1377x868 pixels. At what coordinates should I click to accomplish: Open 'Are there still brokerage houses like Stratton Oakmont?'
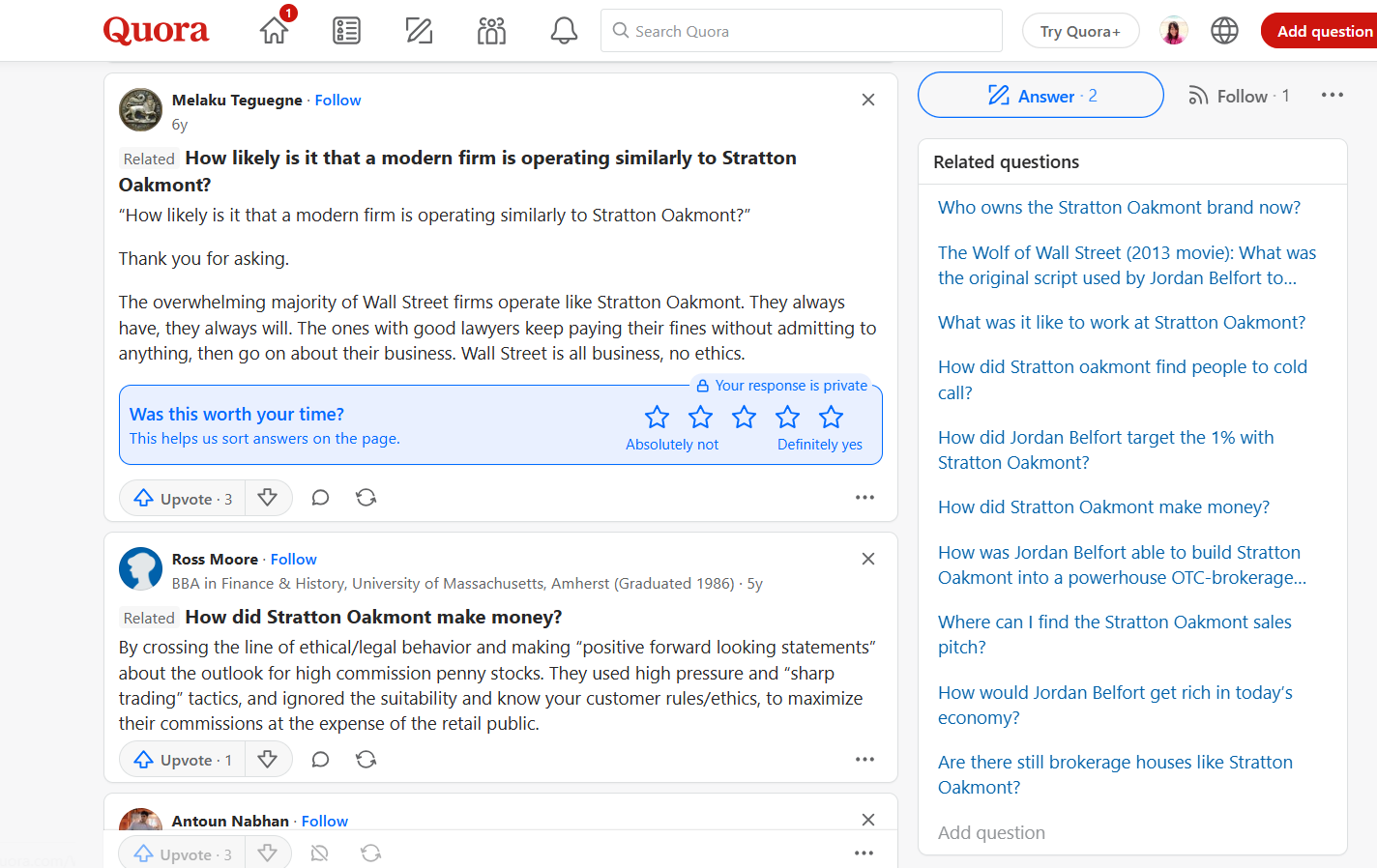click(1115, 774)
